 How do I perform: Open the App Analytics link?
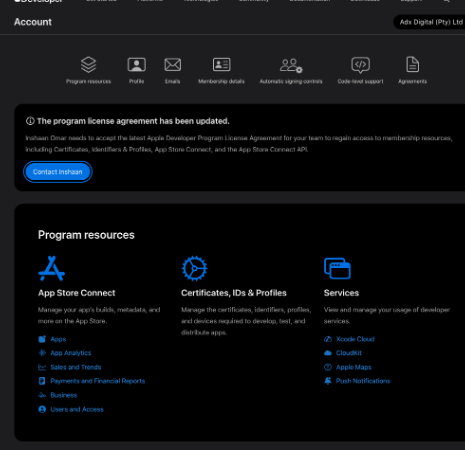pyautogui.click(x=71, y=353)
